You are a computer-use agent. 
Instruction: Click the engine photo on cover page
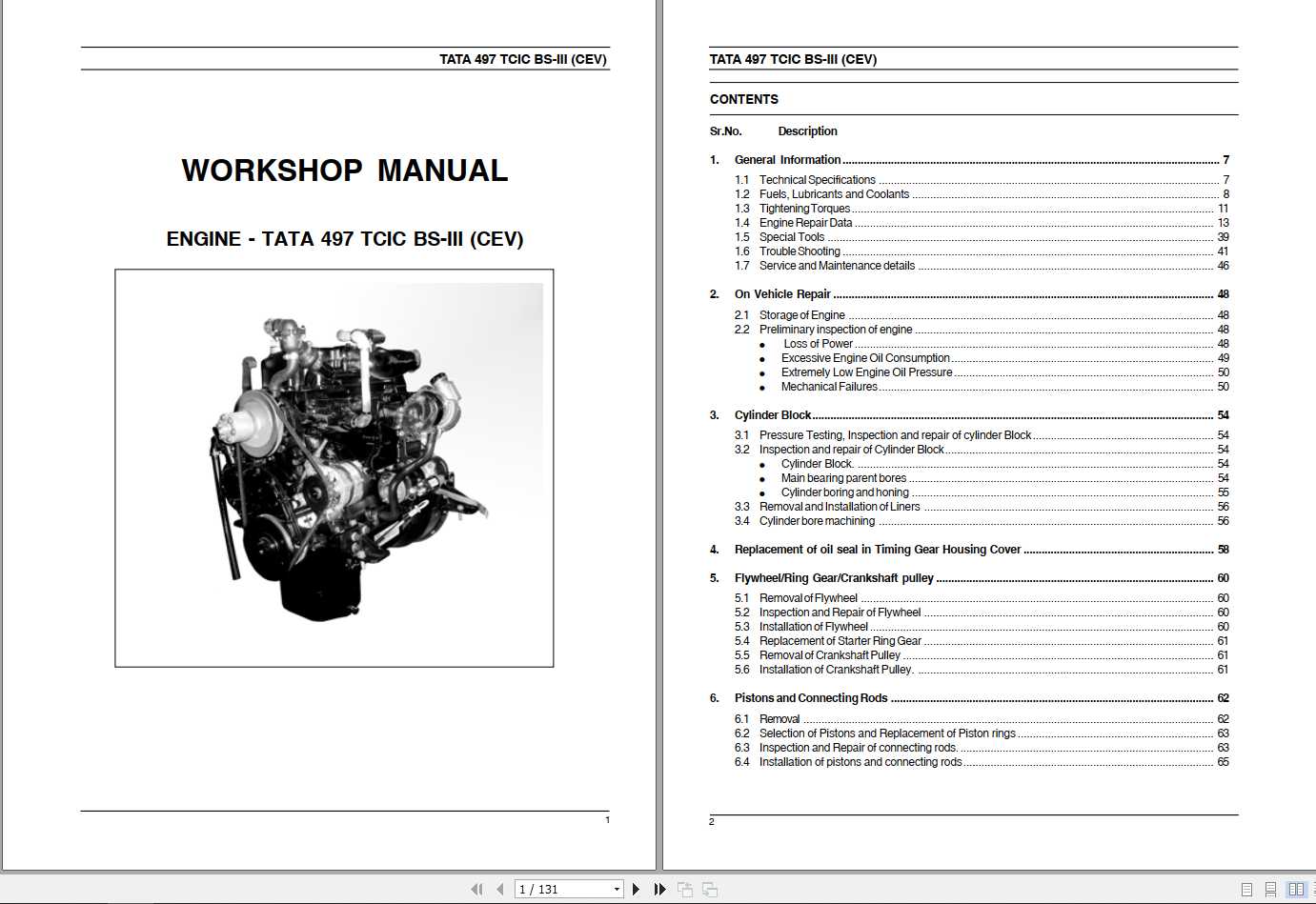334,468
